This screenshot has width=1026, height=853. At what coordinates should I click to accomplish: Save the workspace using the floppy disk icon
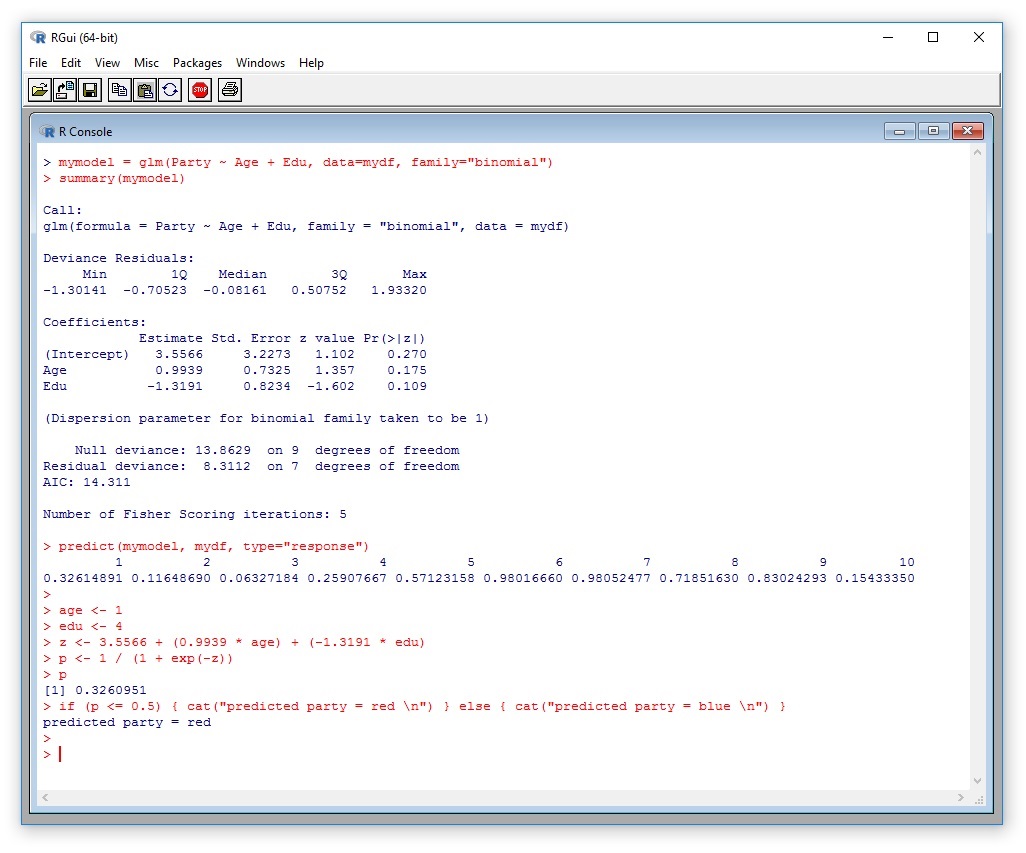click(x=90, y=91)
